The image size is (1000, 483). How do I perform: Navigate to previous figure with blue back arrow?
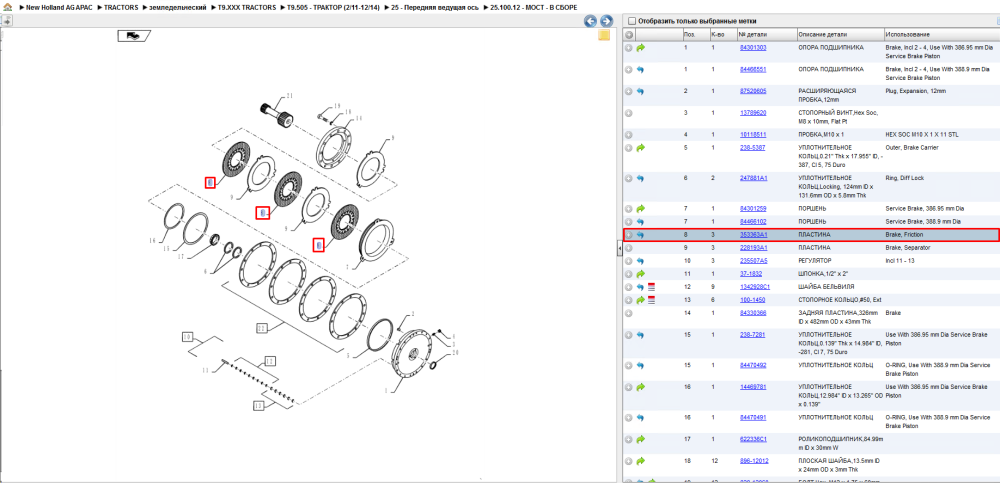(591, 21)
